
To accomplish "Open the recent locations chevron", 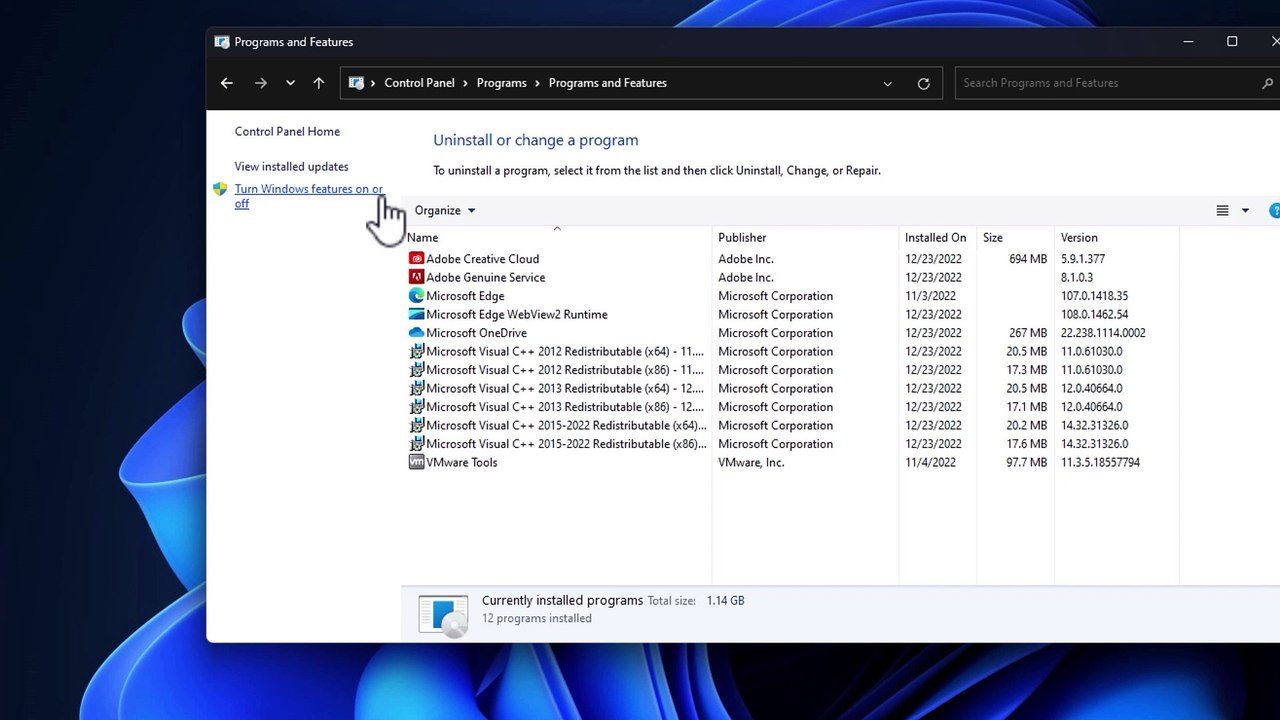I will coord(290,83).
